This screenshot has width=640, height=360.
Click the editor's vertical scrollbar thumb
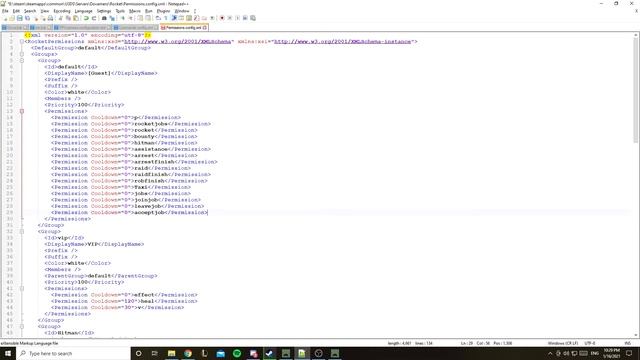(x=636, y=90)
